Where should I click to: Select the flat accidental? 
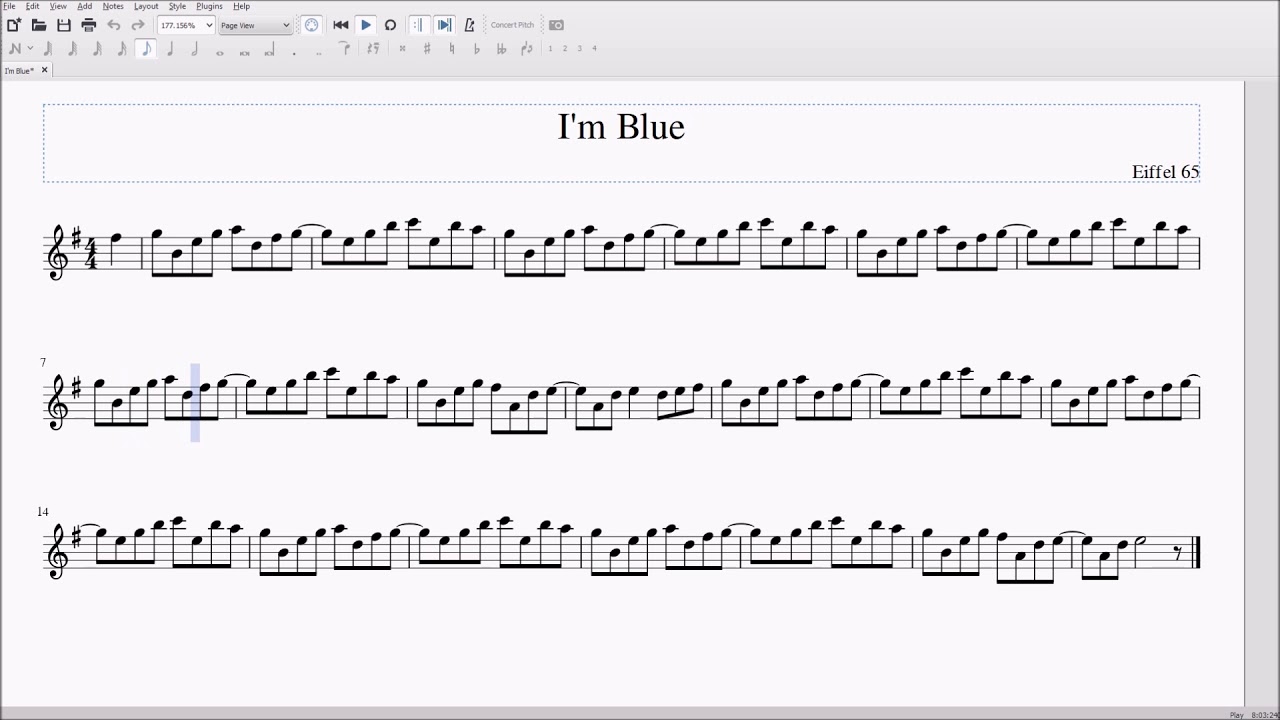tap(476, 48)
